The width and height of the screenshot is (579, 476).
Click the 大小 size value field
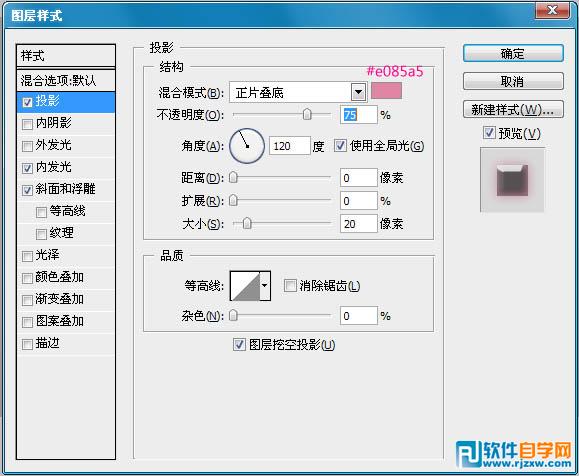pyautogui.click(x=359, y=224)
